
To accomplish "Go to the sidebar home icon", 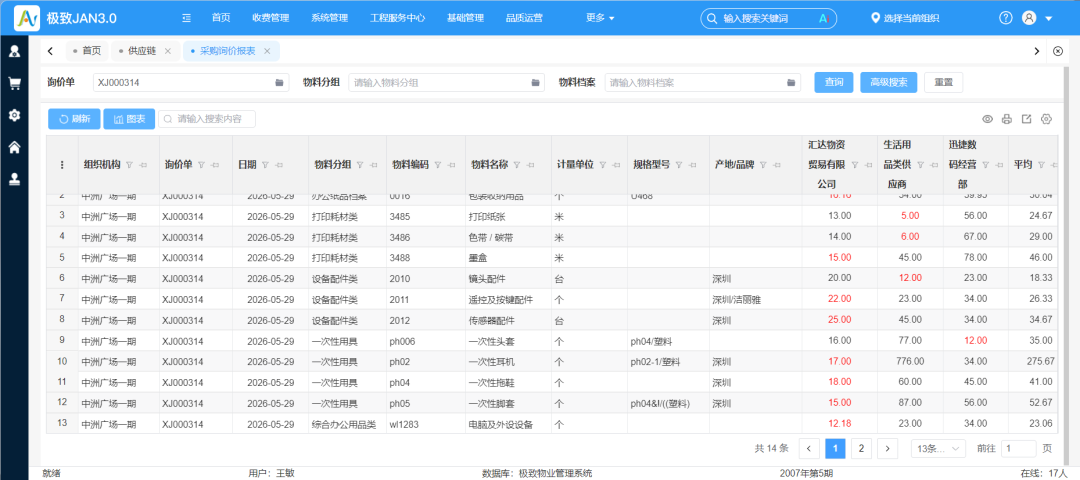I will pos(14,147).
